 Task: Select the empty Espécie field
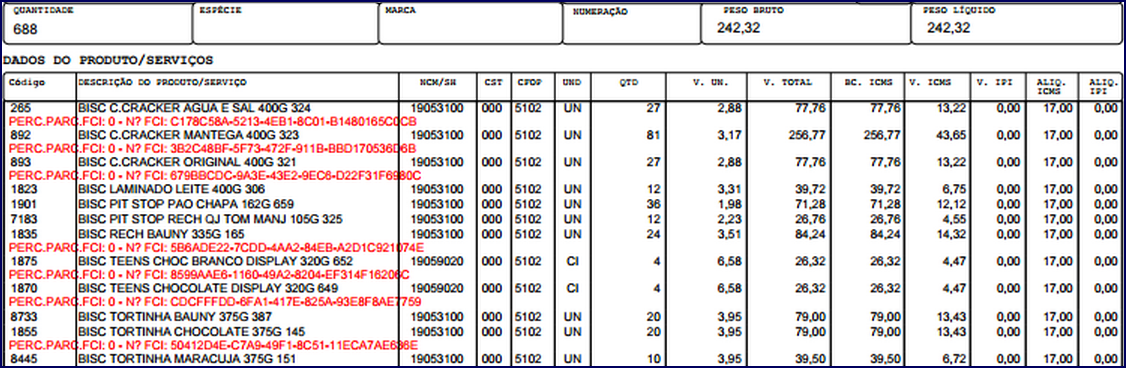284,23
